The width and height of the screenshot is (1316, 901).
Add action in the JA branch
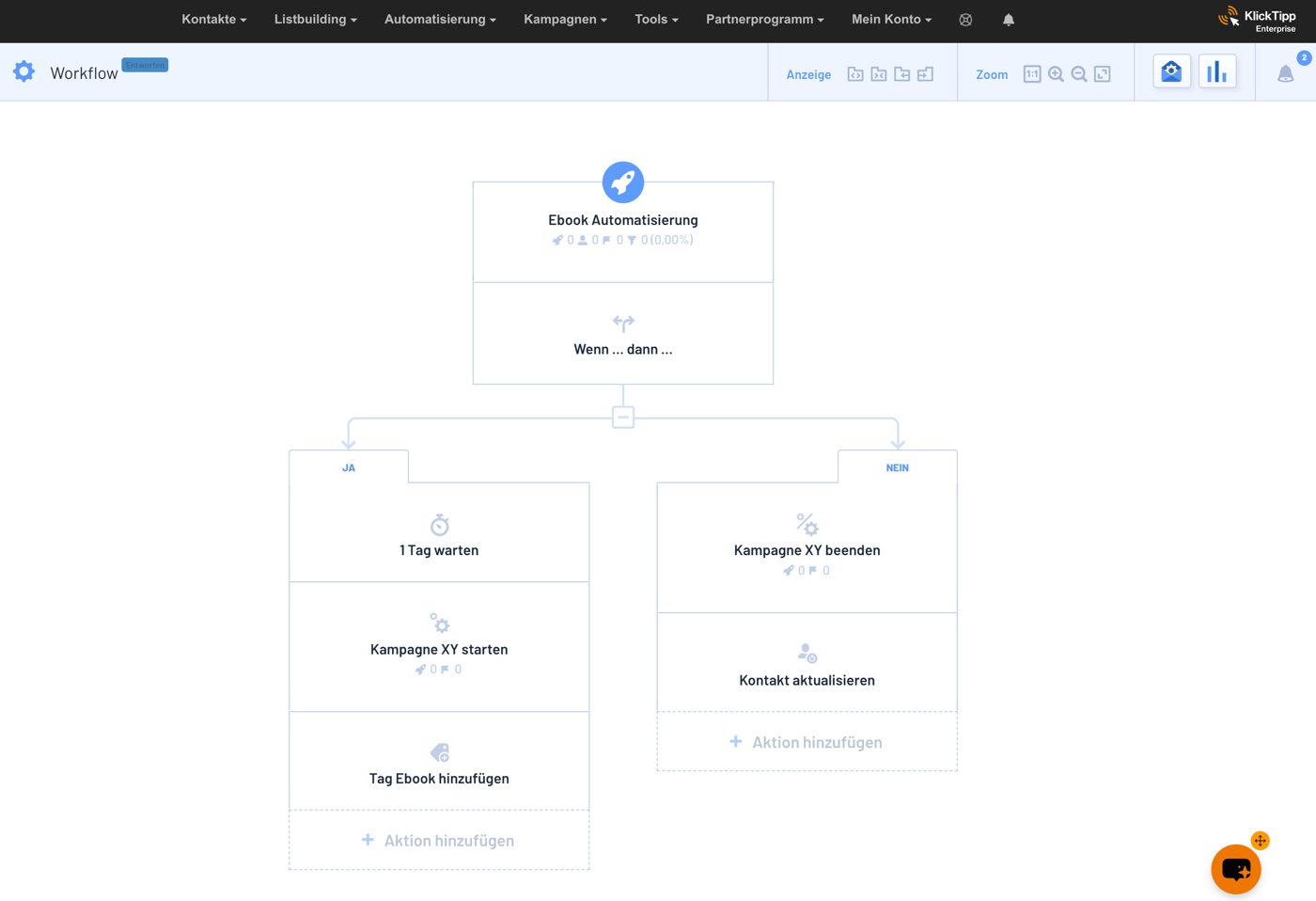[439, 841]
